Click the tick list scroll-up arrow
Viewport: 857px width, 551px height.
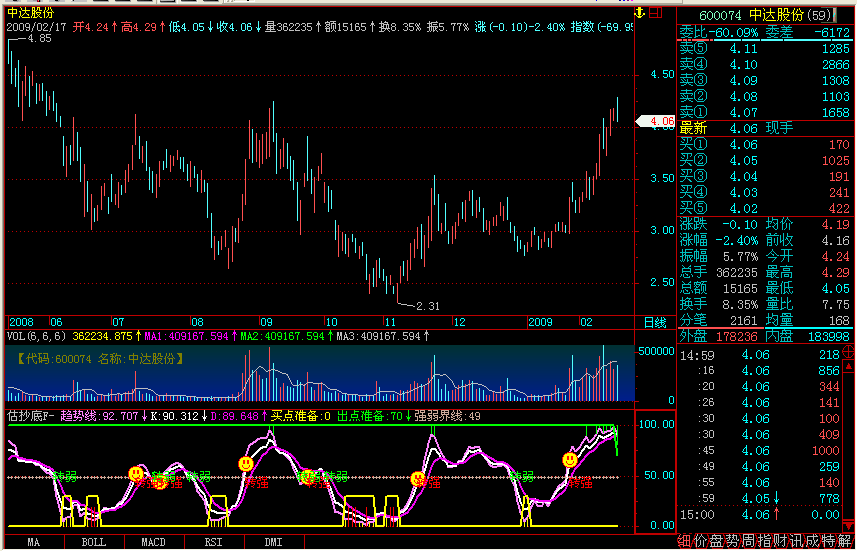coord(849,366)
